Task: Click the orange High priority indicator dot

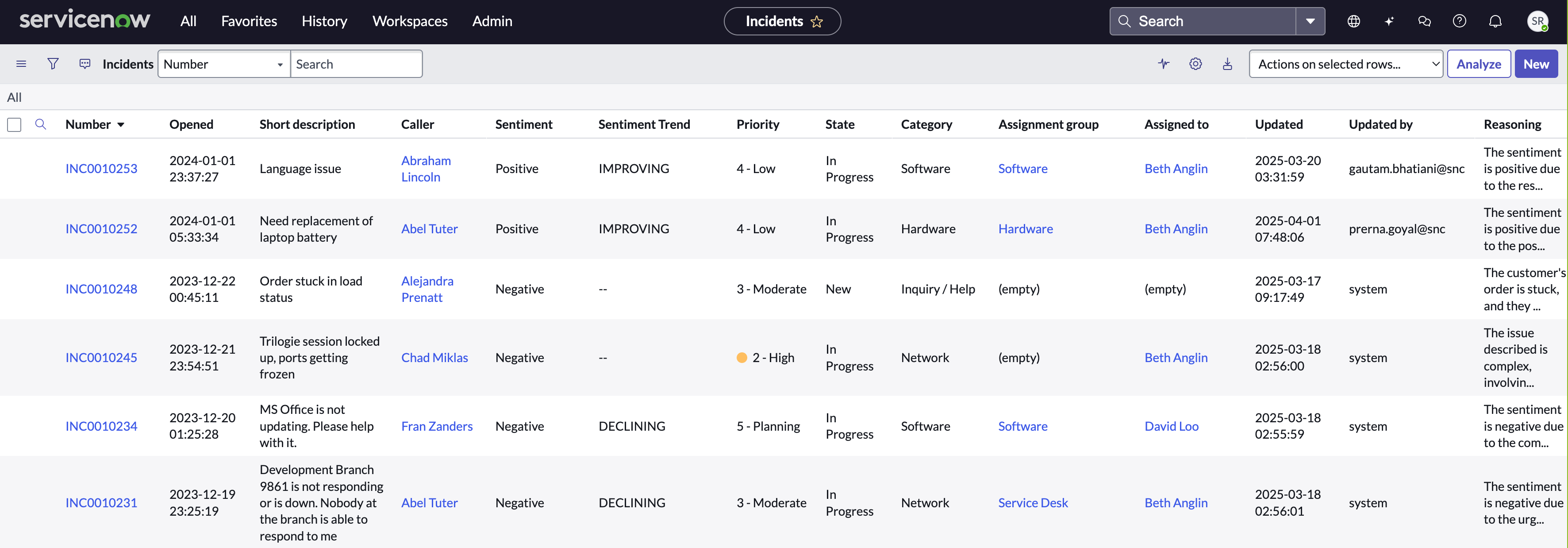Action: 742,358
